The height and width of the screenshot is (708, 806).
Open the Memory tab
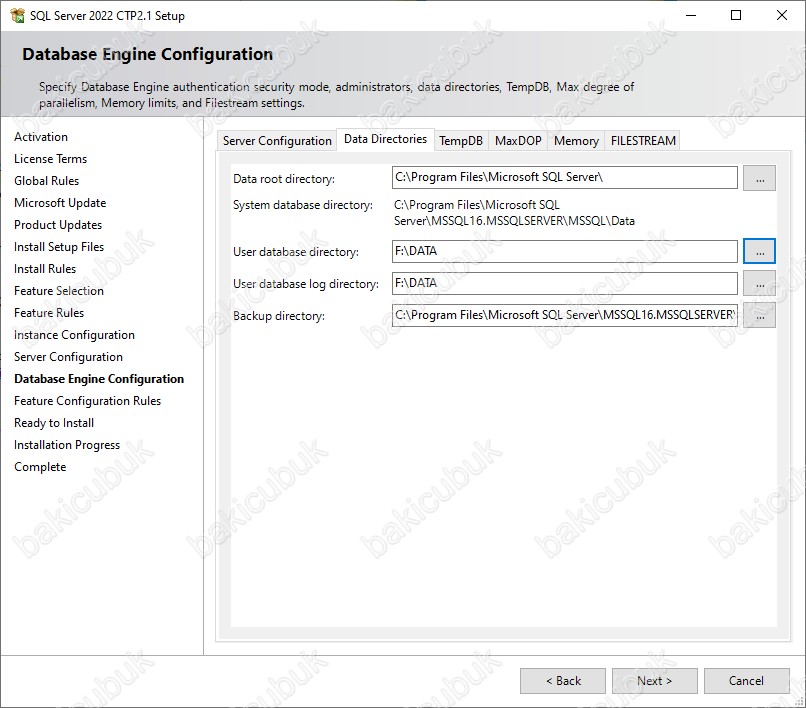[x=576, y=140]
